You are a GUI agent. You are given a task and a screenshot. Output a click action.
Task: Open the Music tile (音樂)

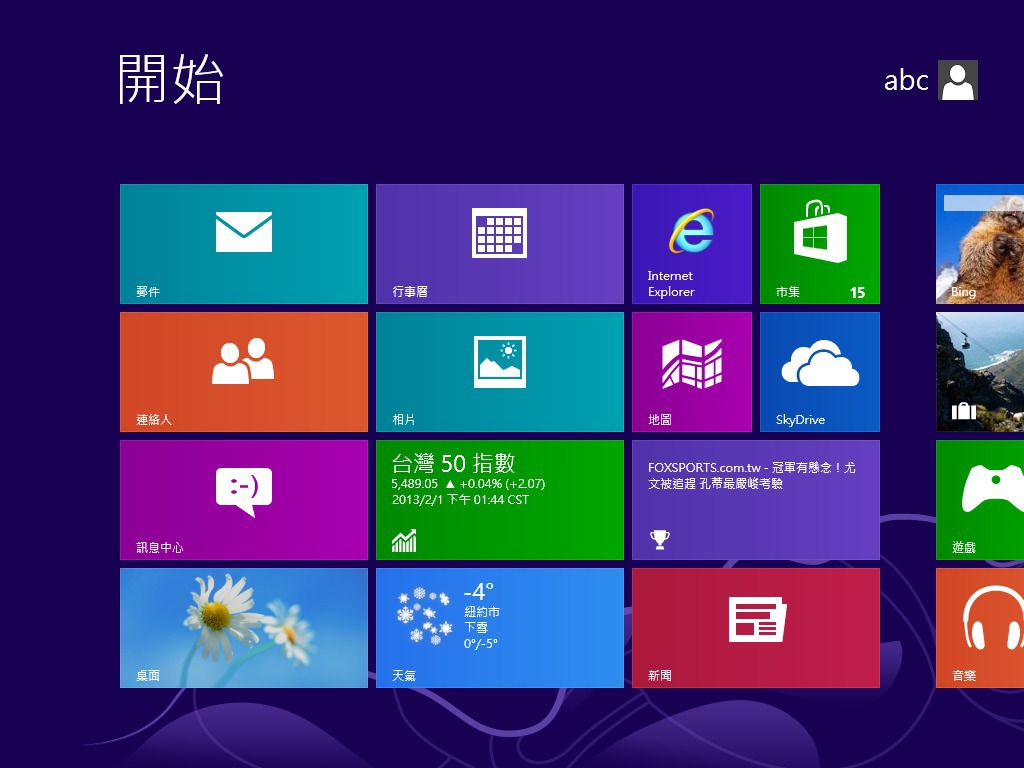pos(980,628)
